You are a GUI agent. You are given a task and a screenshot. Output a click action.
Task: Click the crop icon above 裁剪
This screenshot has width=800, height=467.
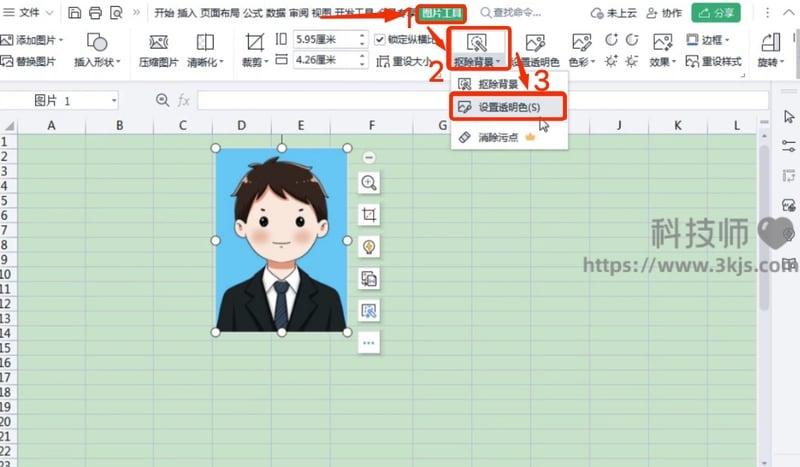[255, 42]
